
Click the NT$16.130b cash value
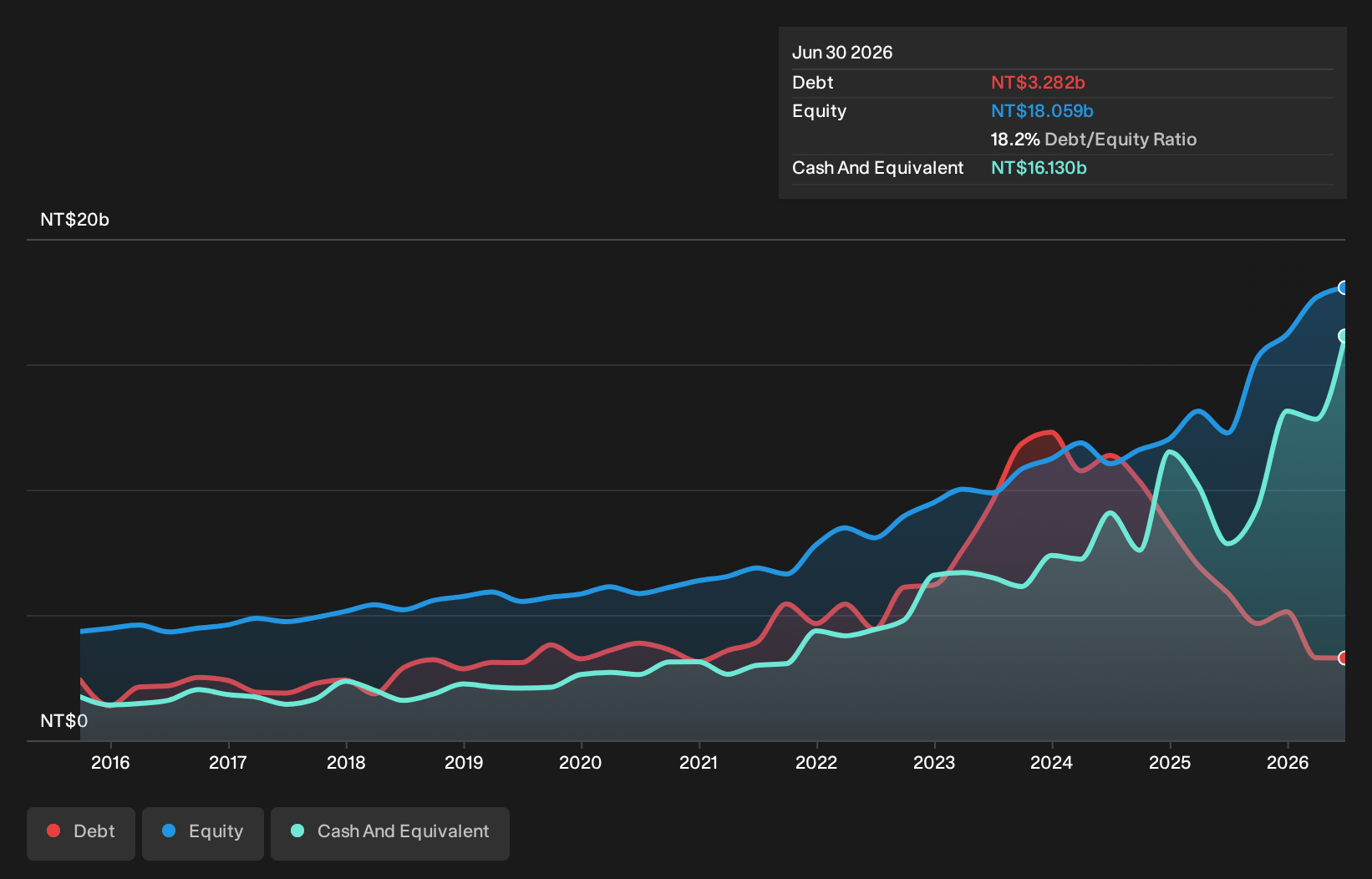[1039, 168]
